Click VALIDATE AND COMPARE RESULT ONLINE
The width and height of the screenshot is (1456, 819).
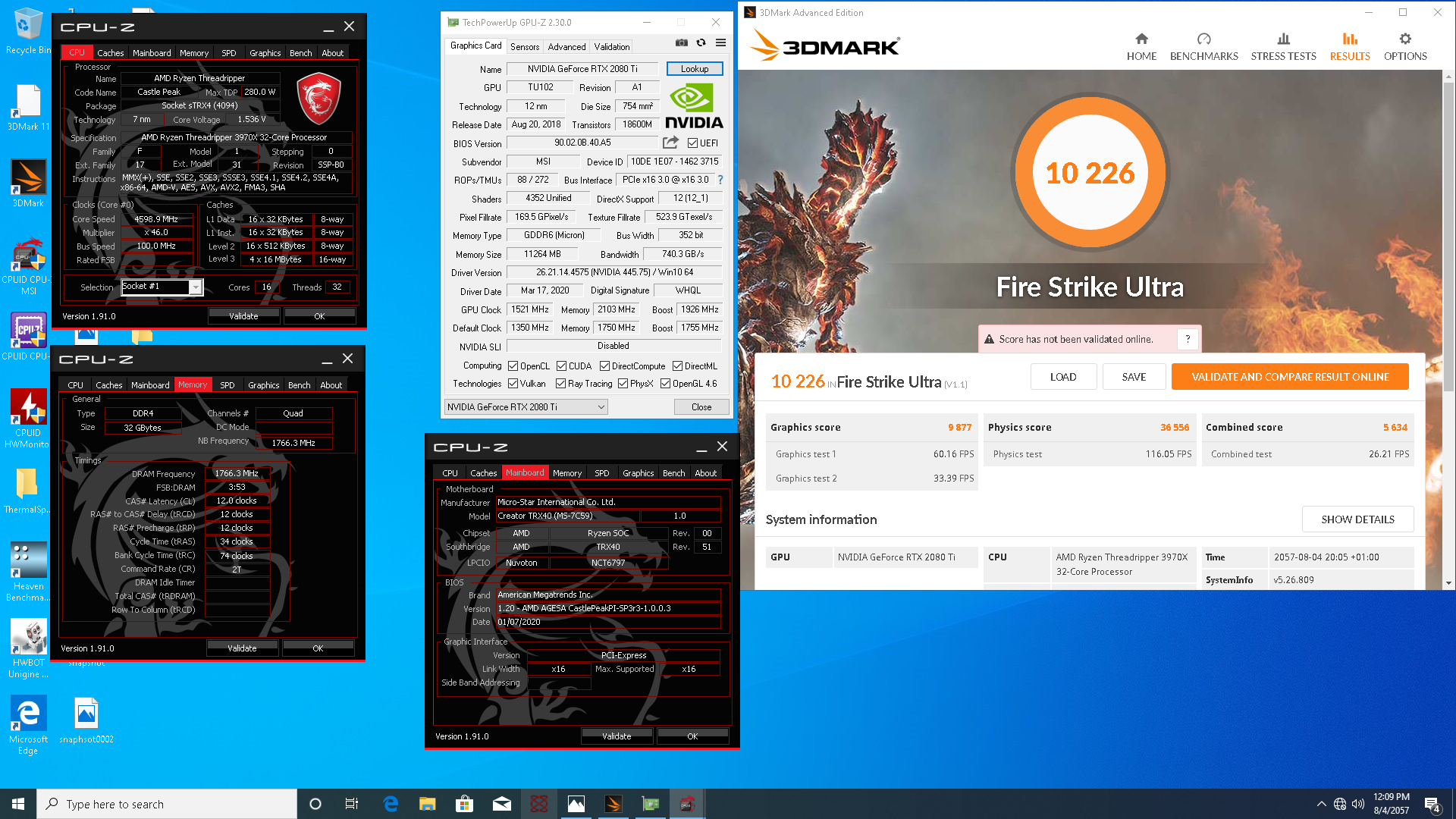[x=1290, y=377]
